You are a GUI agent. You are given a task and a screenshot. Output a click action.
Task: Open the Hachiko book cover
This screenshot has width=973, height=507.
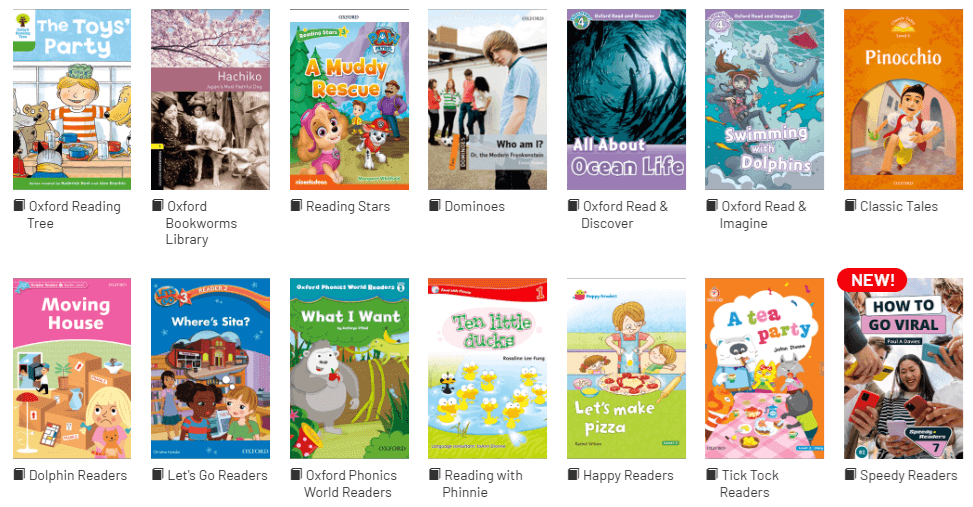[210, 99]
